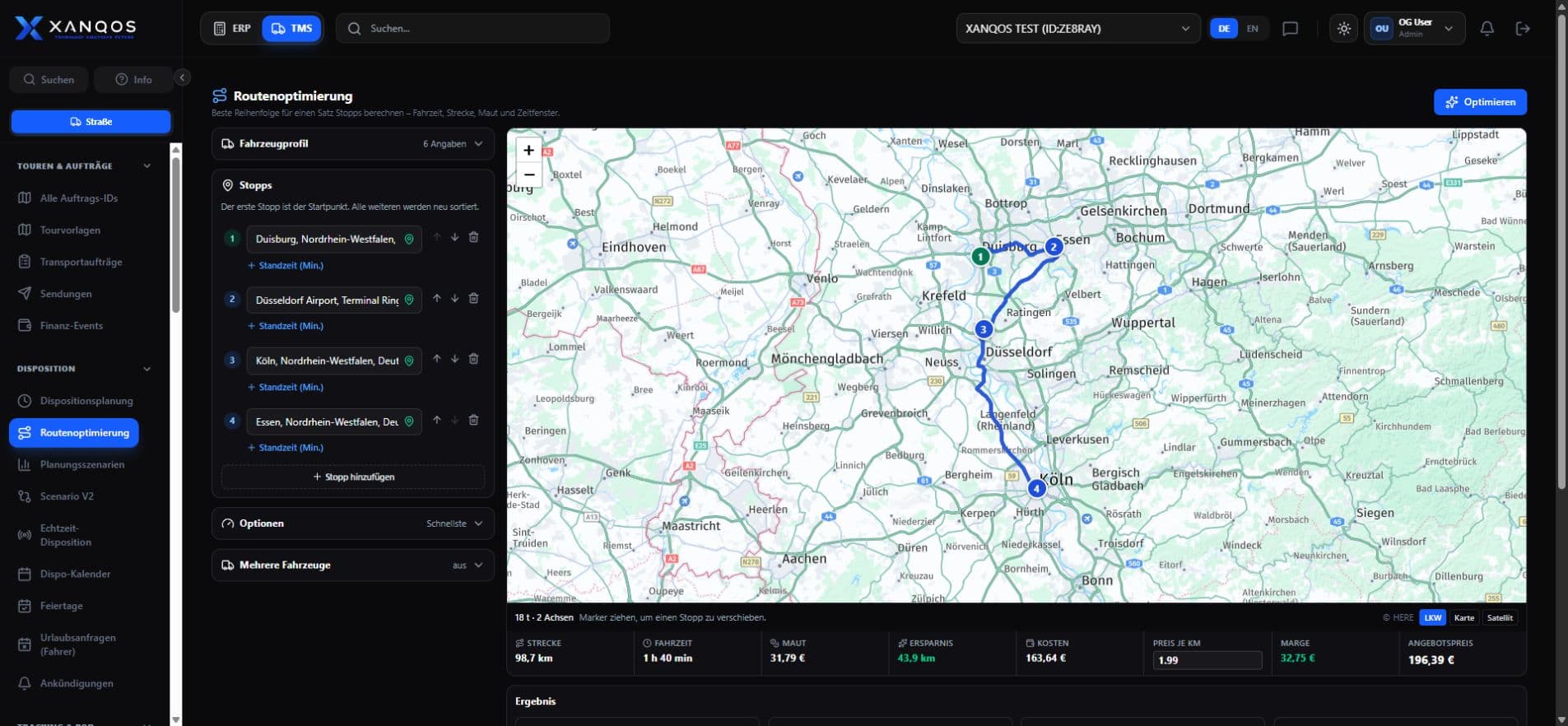
Task: Move the Köln stop up
Action: 437,360
